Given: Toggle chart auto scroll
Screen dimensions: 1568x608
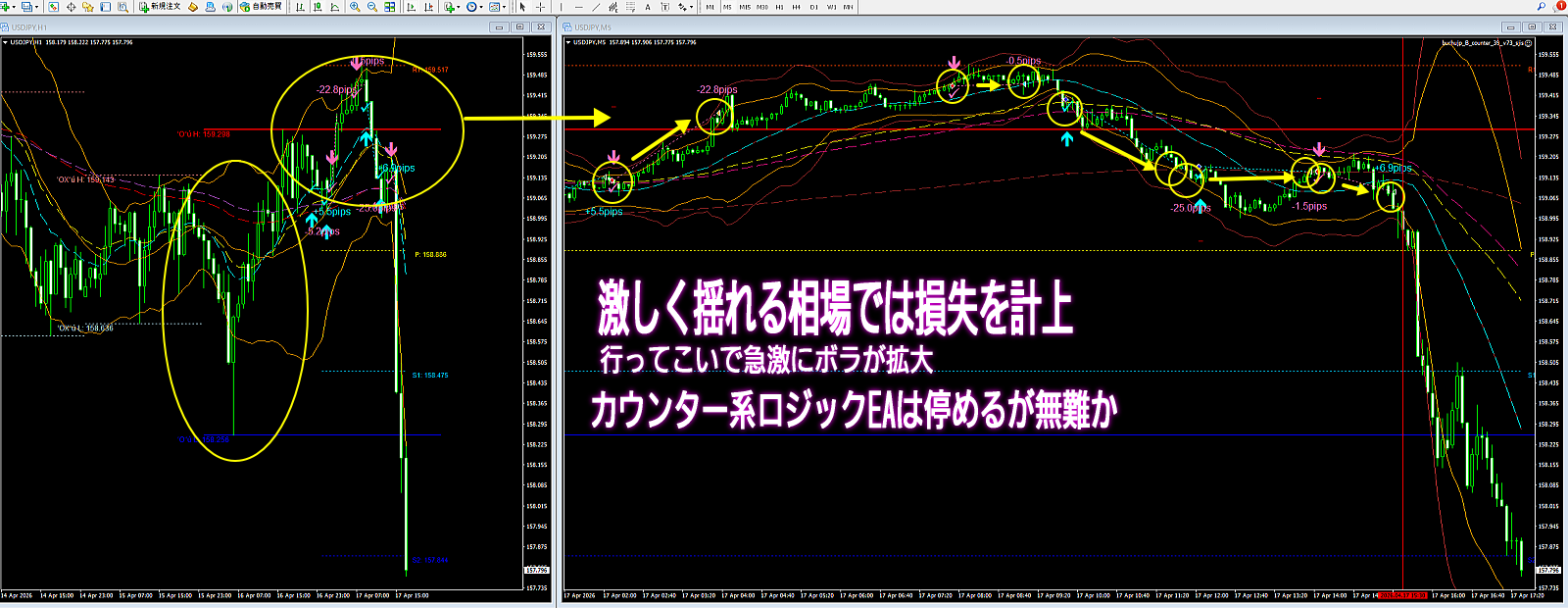Looking at the screenshot, I should point(411,7).
